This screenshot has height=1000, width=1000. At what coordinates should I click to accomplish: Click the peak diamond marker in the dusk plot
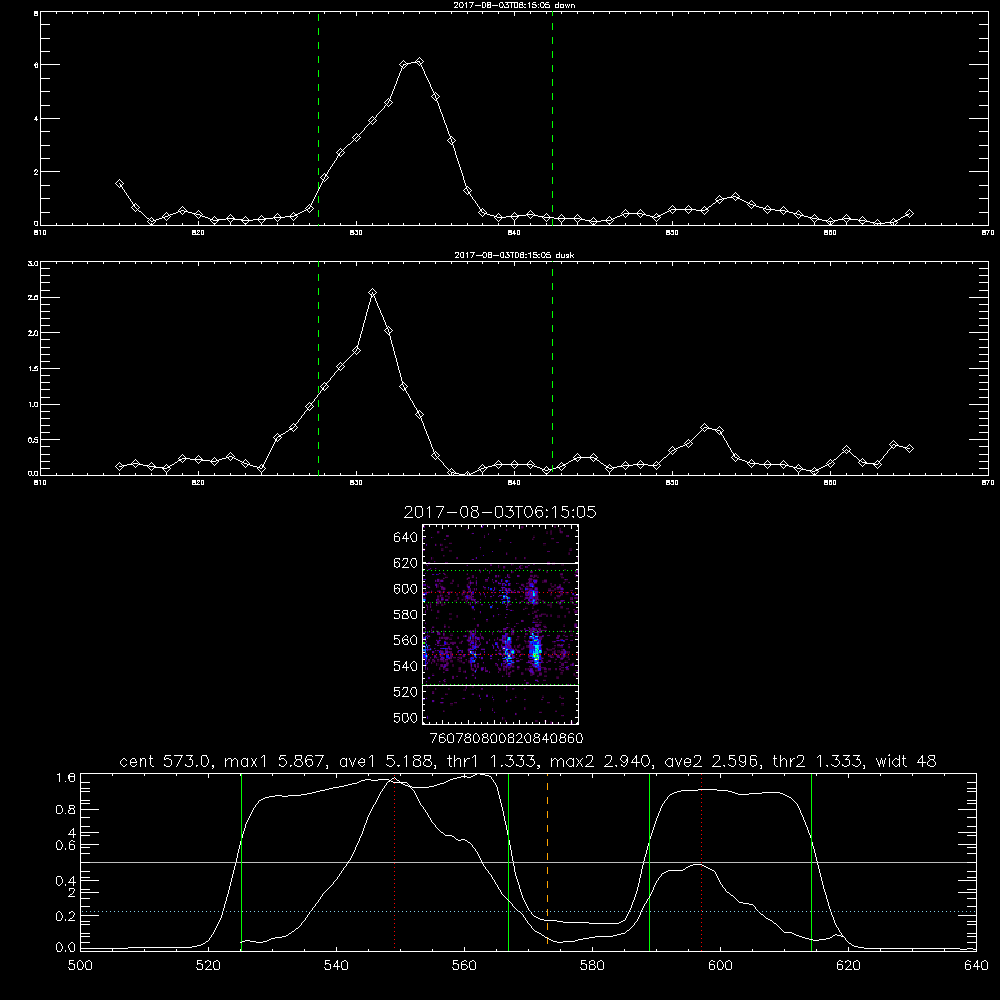pos(372,293)
